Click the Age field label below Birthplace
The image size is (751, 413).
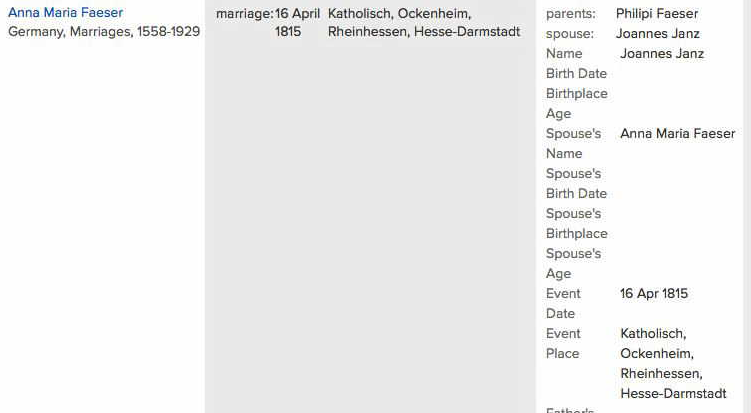pos(558,114)
